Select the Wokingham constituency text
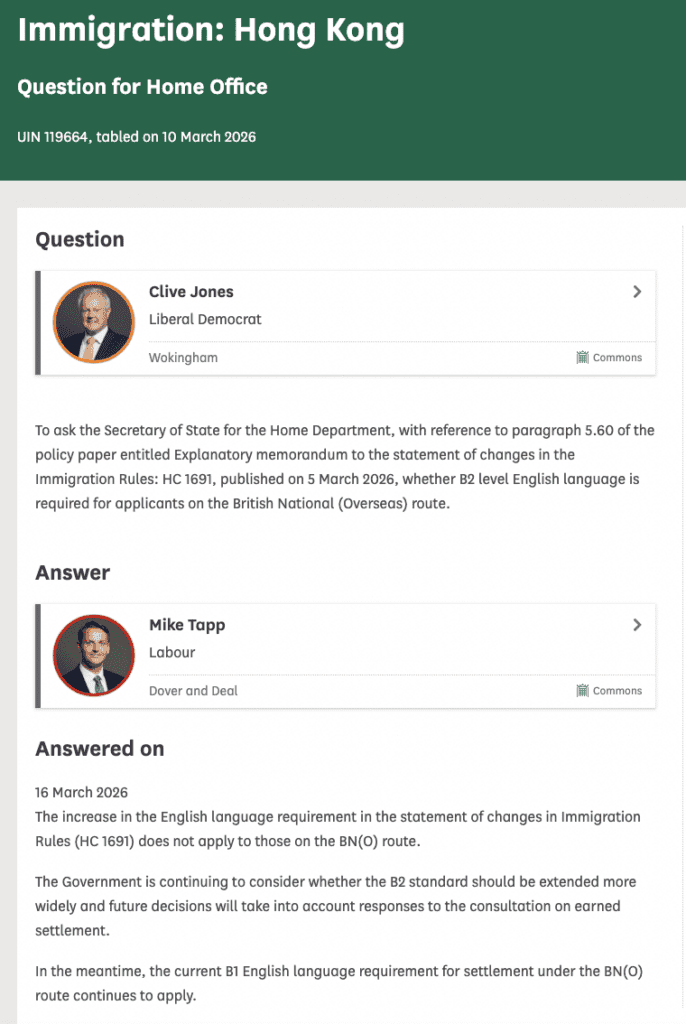Screen dimensions: 686x1024 183,357
